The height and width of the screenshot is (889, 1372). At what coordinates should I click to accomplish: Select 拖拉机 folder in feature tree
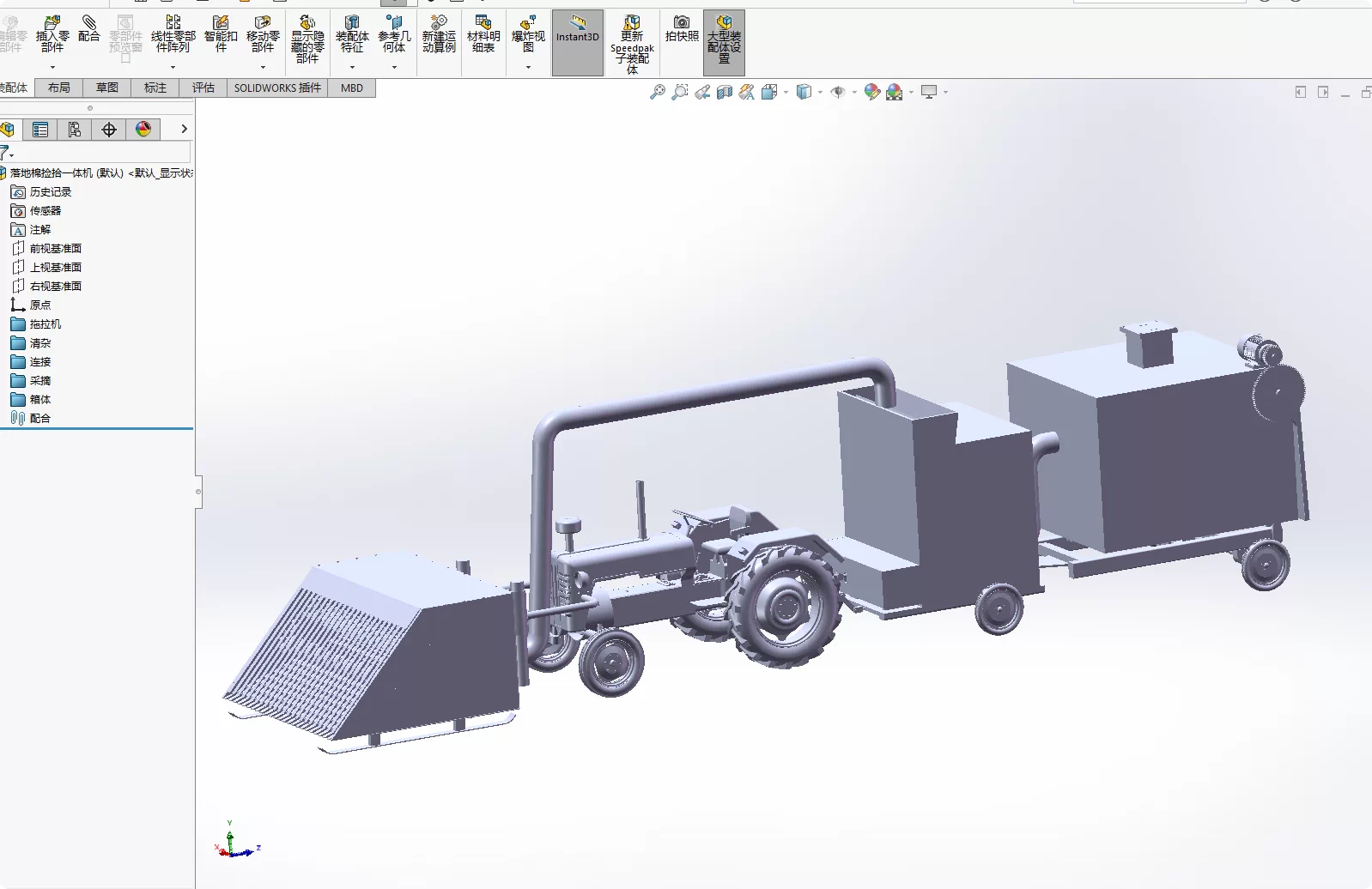click(36, 324)
